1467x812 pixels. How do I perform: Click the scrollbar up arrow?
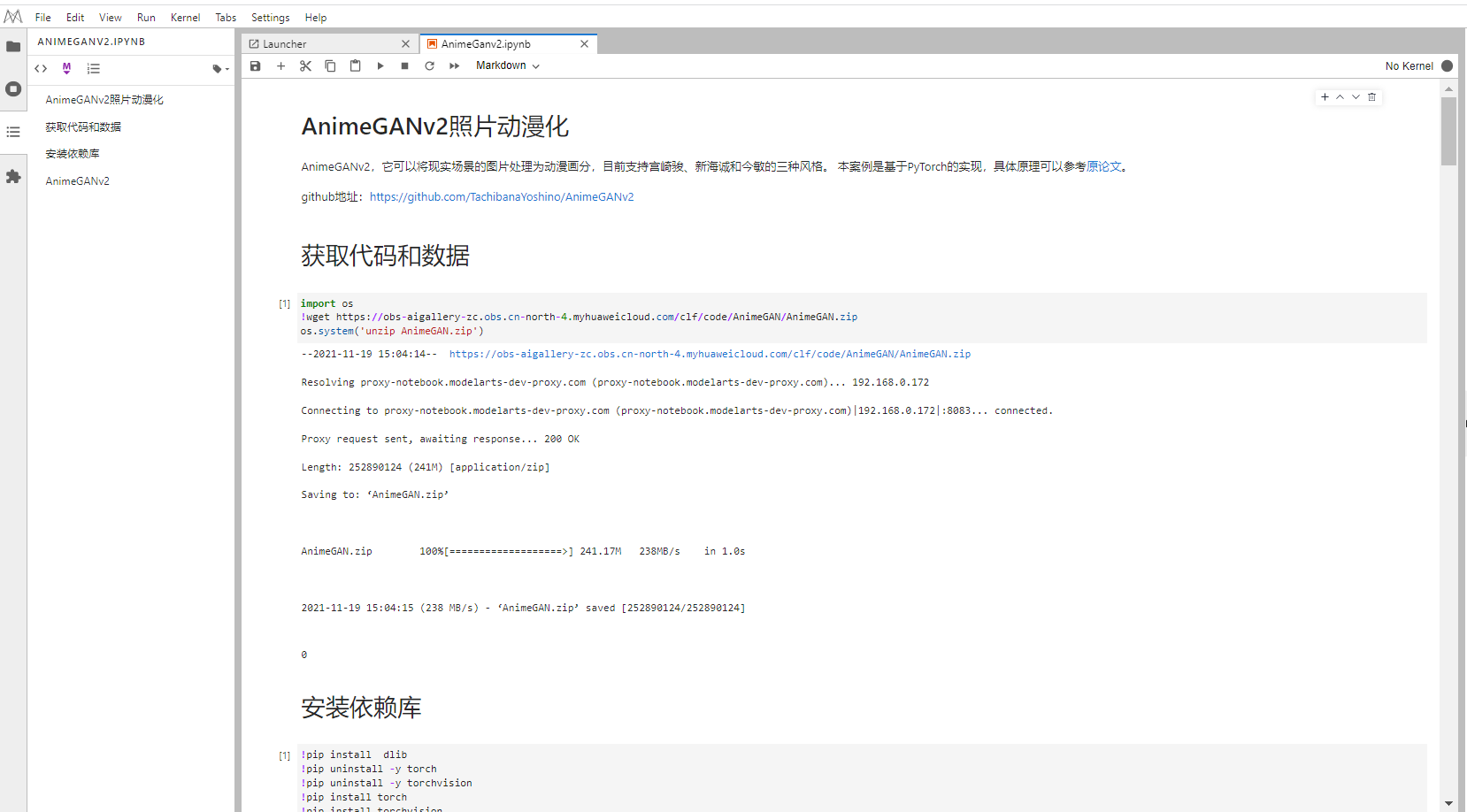(1448, 88)
